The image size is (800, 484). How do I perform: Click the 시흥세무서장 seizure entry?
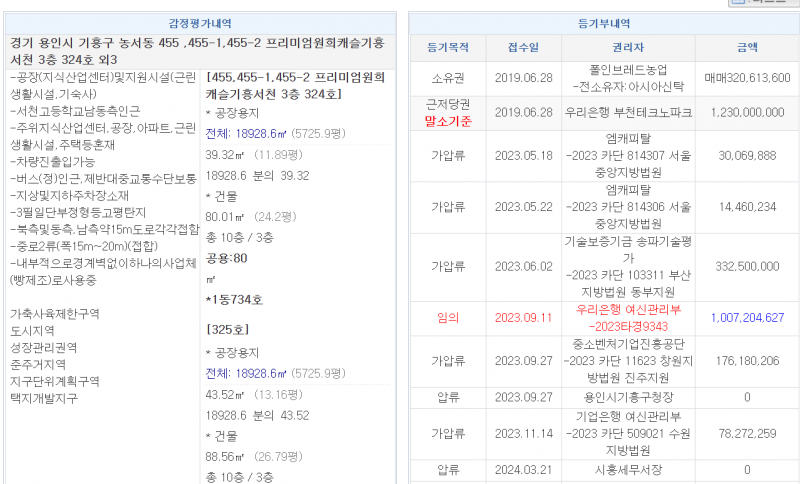pyautogui.click(x=627, y=469)
